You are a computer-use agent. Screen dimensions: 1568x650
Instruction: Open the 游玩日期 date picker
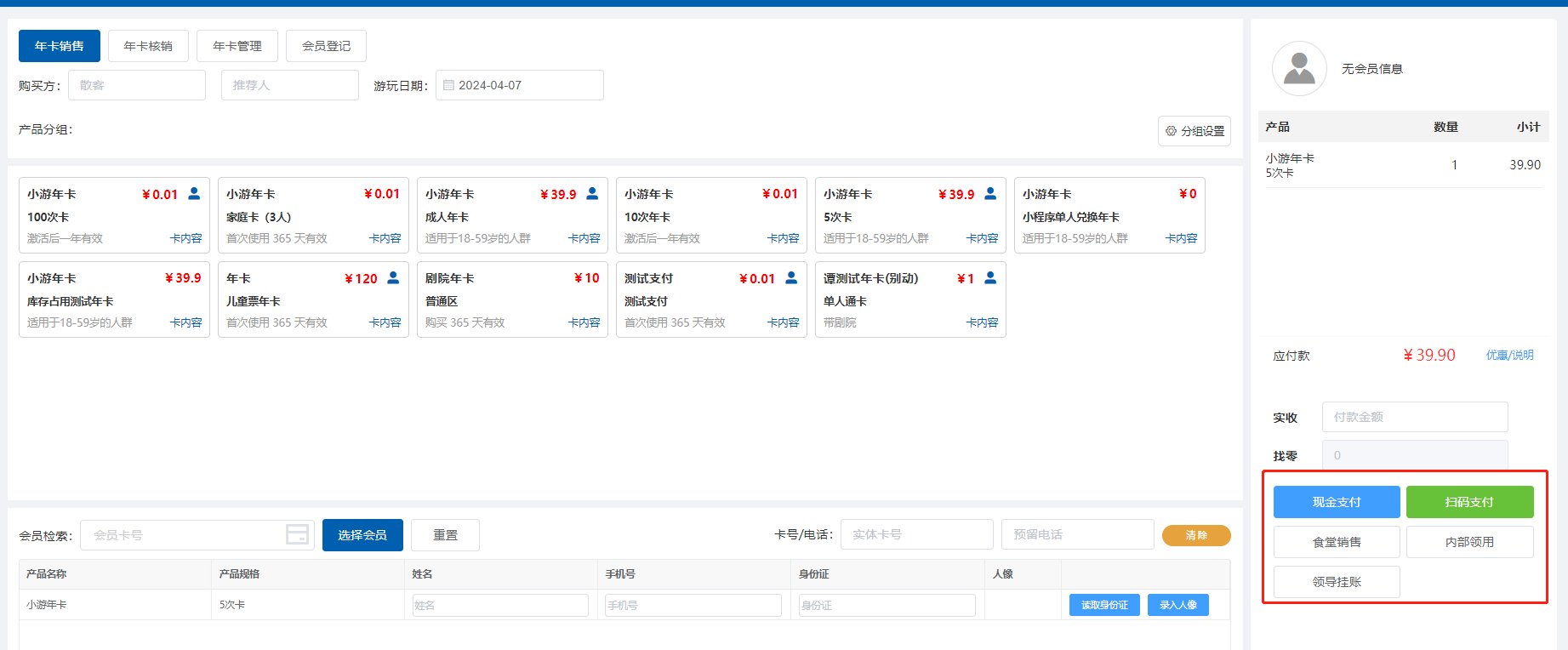coord(519,85)
